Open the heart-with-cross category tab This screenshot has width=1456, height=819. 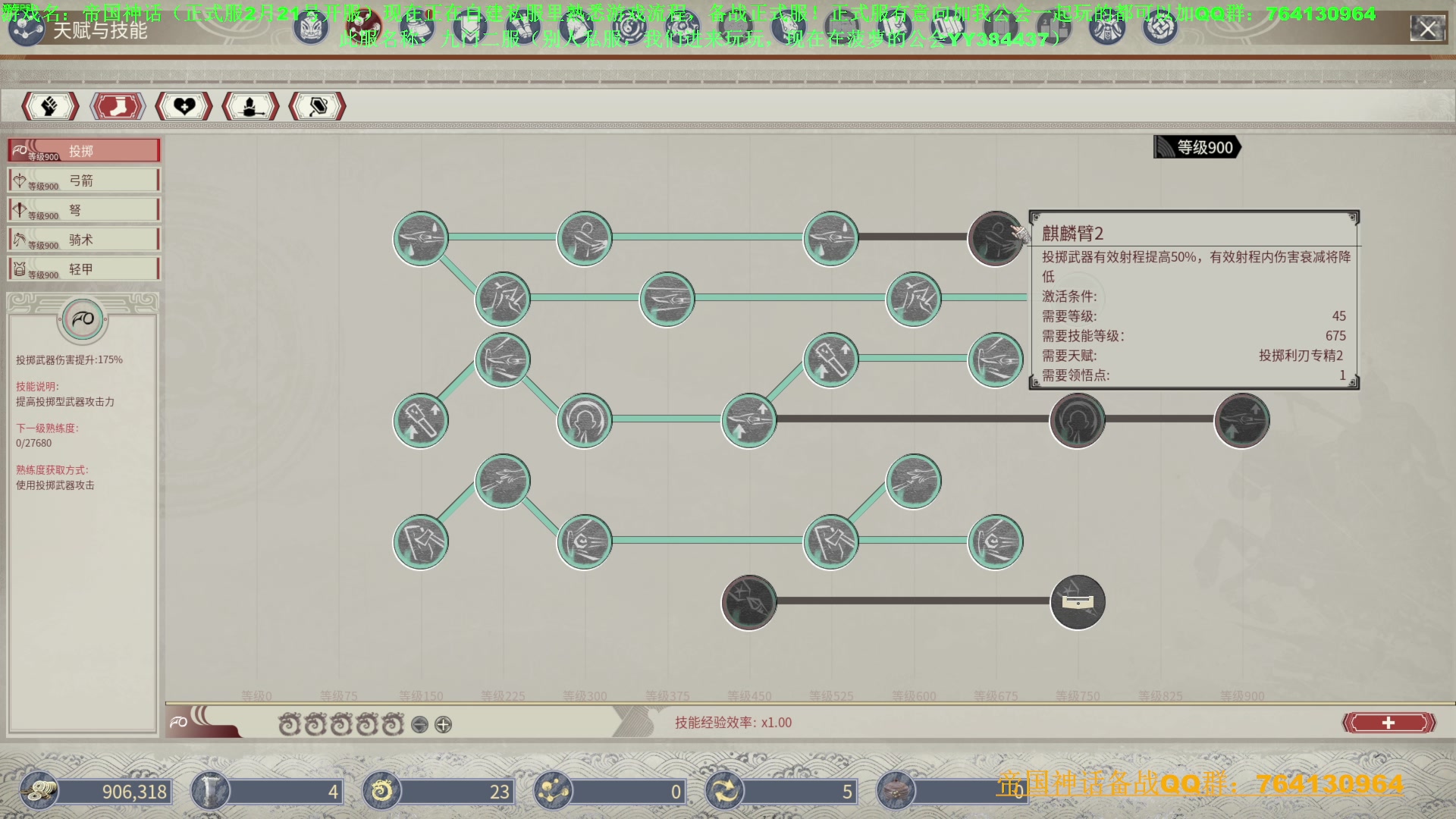click(184, 106)
